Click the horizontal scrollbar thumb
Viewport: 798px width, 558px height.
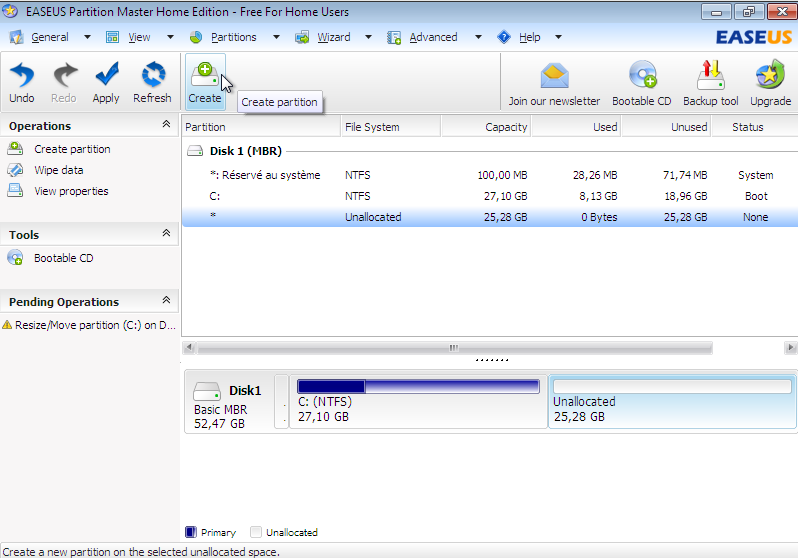[x=454, y=348]
